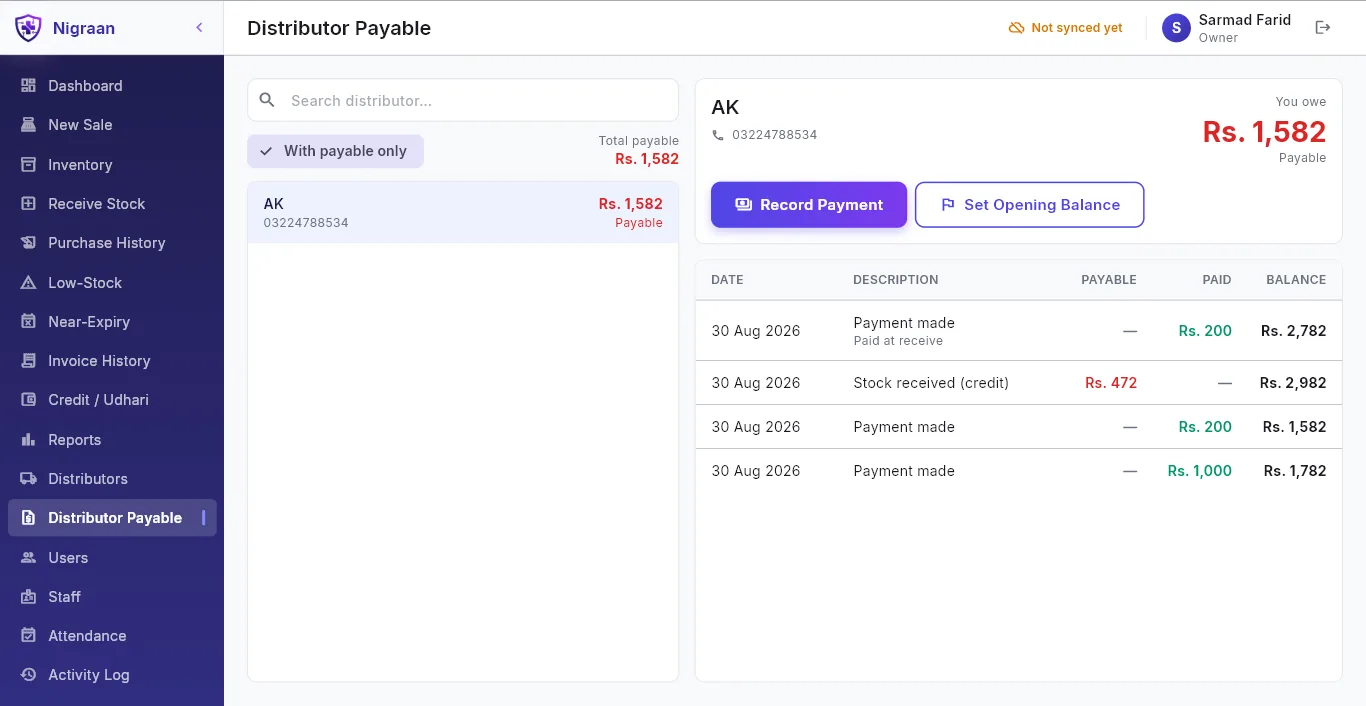Collapse the sidebar with the chevron
This screenshot has width=1366, height=706.
coord(199,28)
